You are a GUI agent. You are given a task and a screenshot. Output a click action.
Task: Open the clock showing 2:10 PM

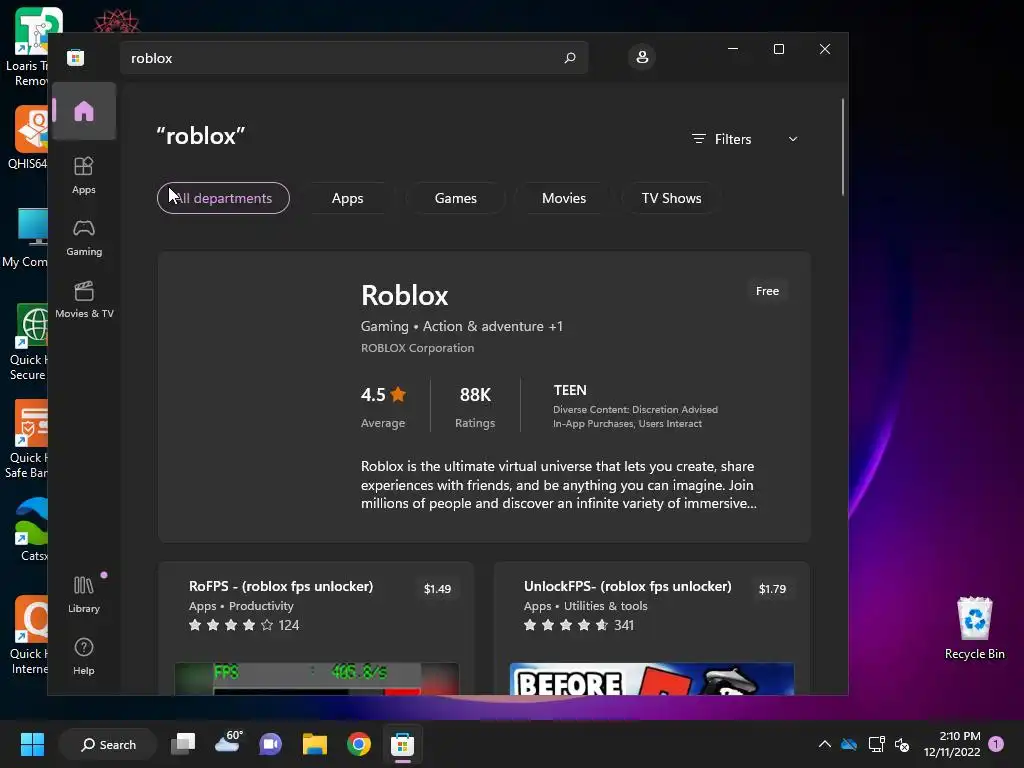952,744
